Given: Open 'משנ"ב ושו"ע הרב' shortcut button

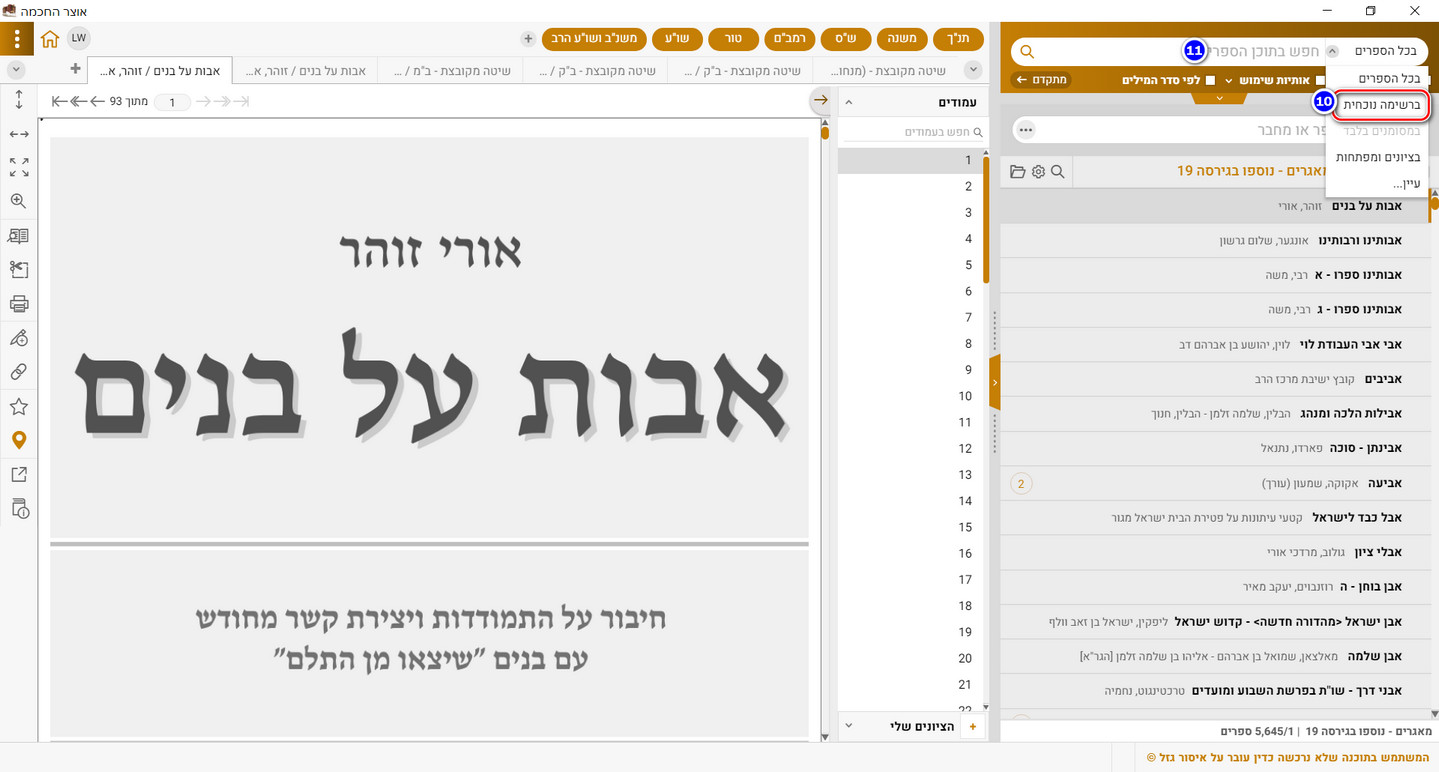Looking at the screenshot, I should 594,39.
